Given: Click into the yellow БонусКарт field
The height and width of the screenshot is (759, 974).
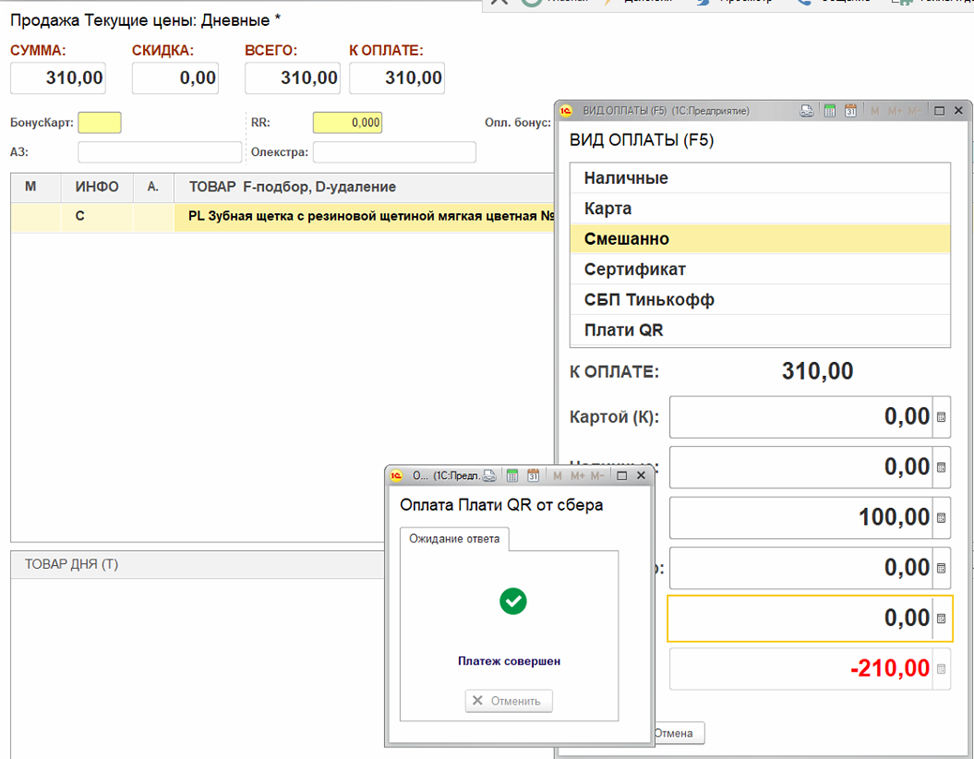Looking at the screenshot, I should coord(100,122).
